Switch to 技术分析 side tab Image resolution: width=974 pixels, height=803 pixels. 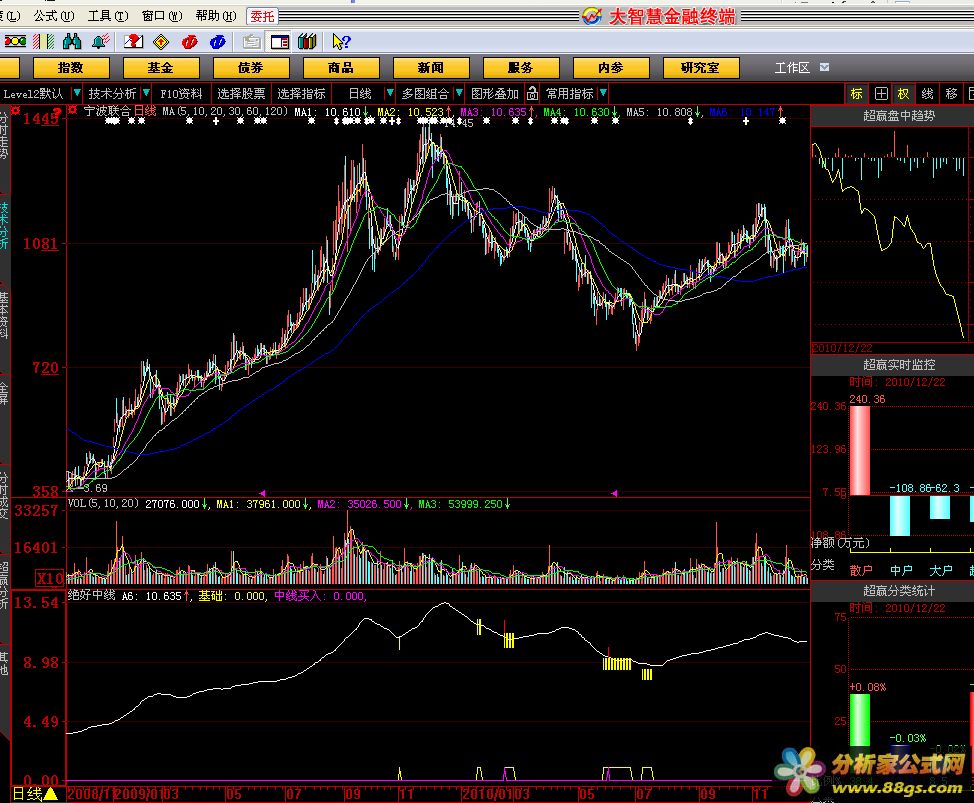tap(4, 225)
